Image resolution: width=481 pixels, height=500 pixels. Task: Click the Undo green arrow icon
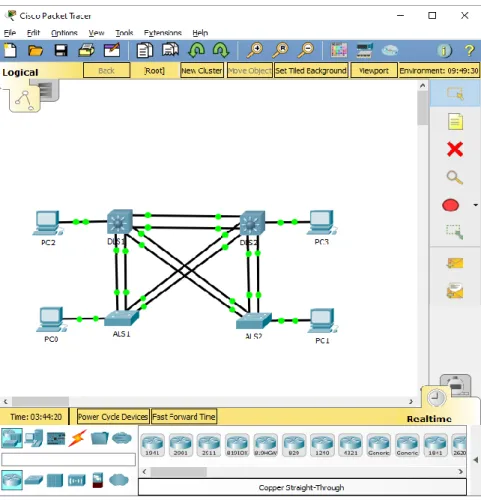(197, 50)
